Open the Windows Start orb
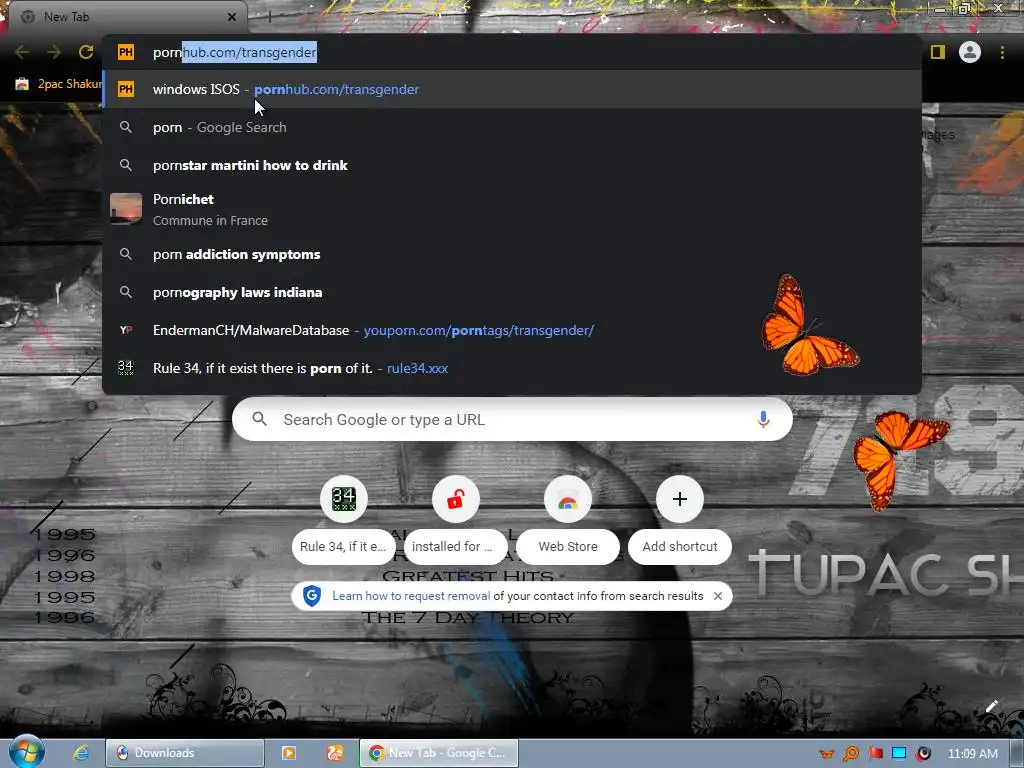 [26, 752]
